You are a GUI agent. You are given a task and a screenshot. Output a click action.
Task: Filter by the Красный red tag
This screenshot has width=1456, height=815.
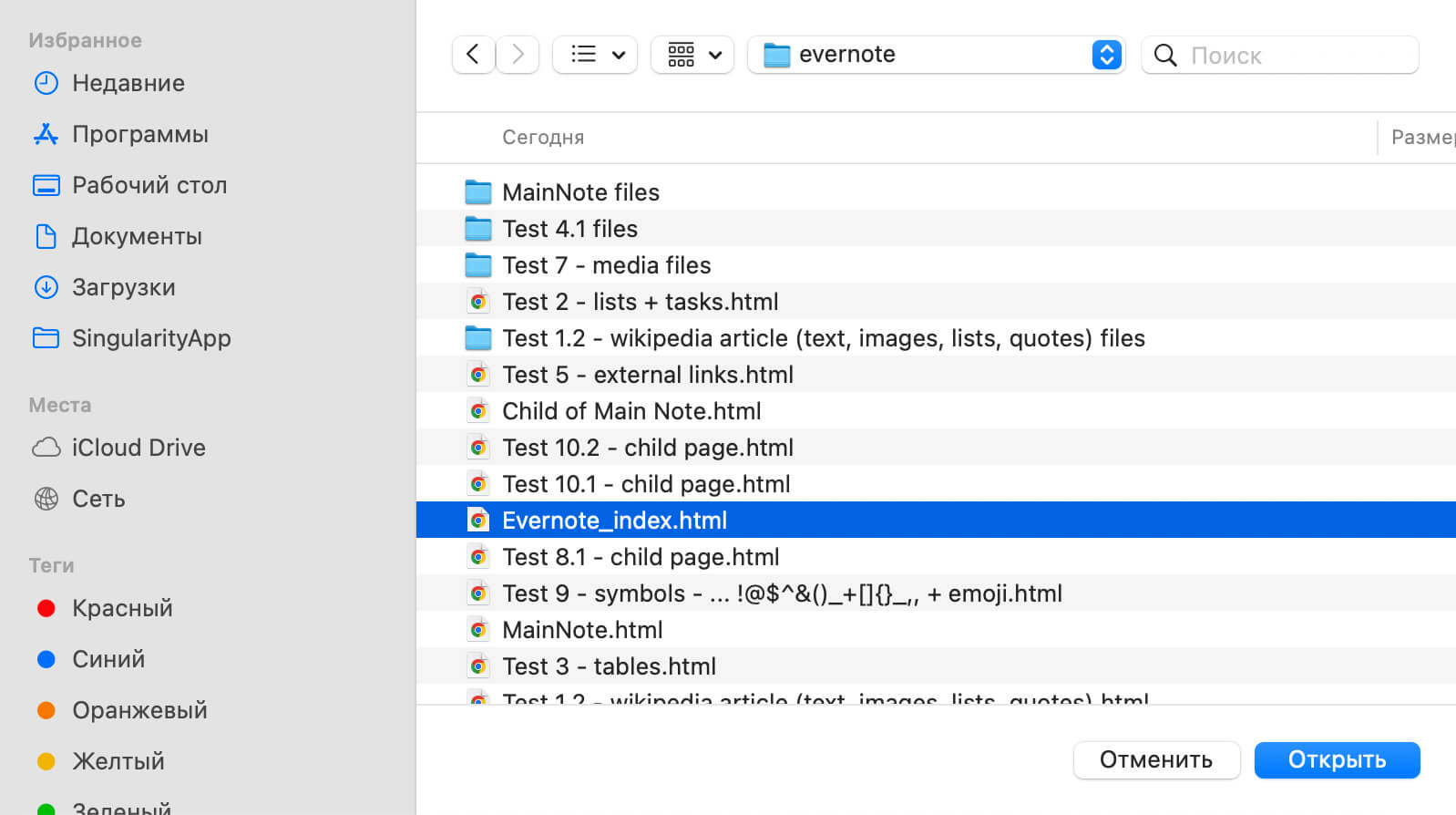(122, 608)
